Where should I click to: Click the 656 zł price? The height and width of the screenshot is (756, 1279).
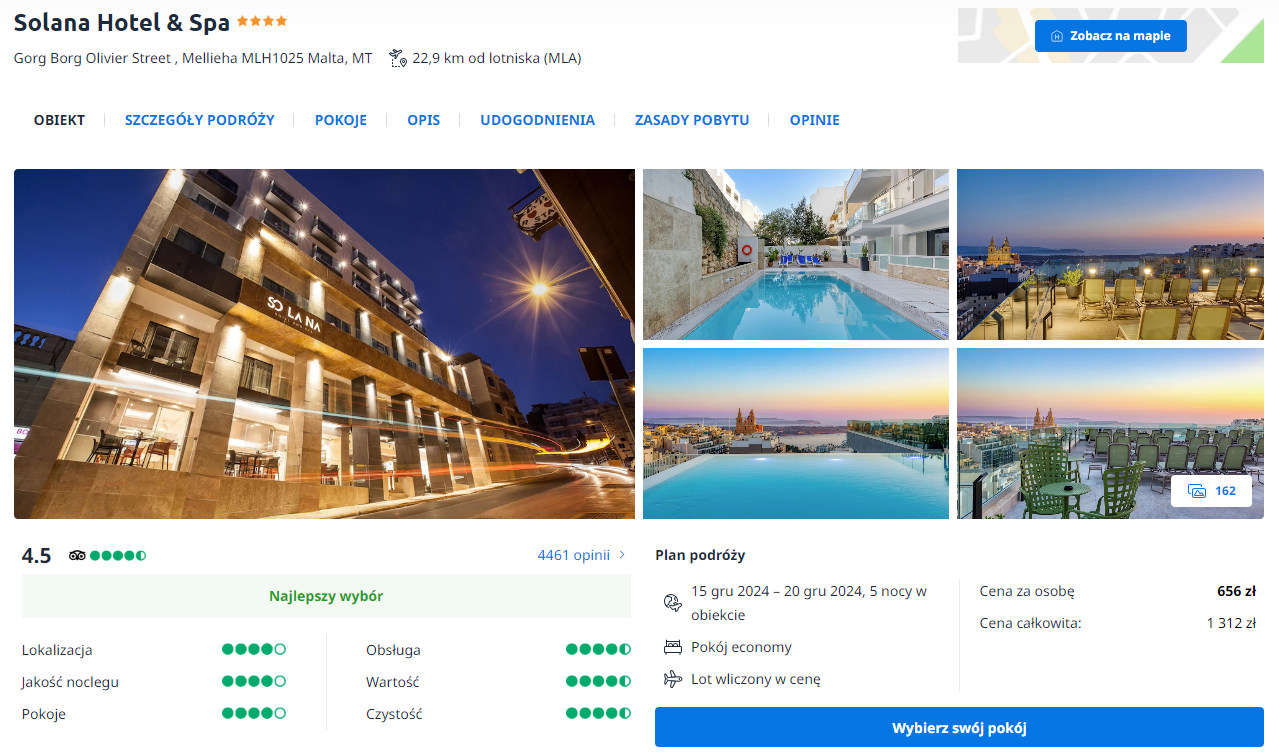1236,591
